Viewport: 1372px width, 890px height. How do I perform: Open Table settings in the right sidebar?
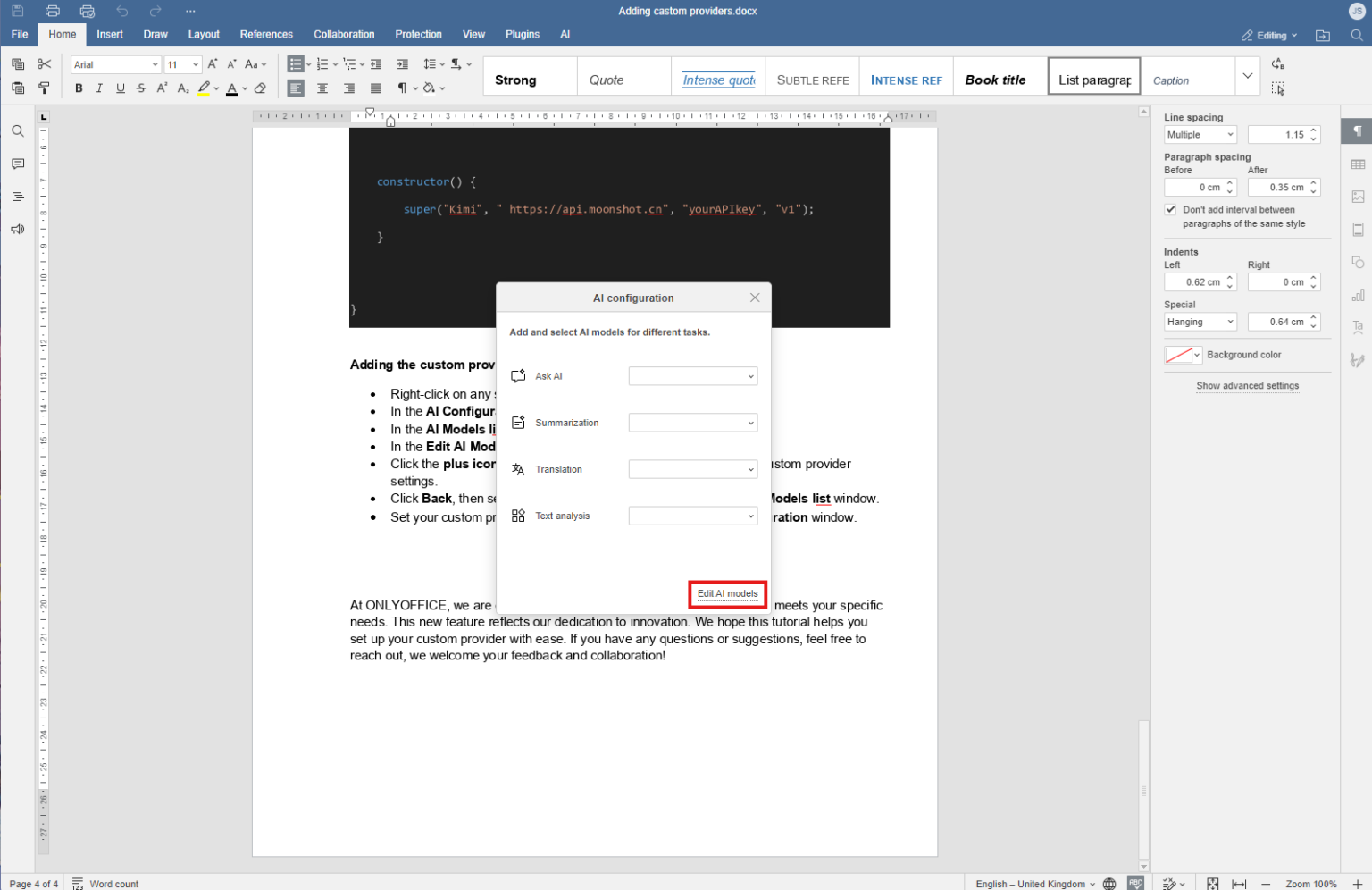pyautogui.click(x=1358, y=164)
